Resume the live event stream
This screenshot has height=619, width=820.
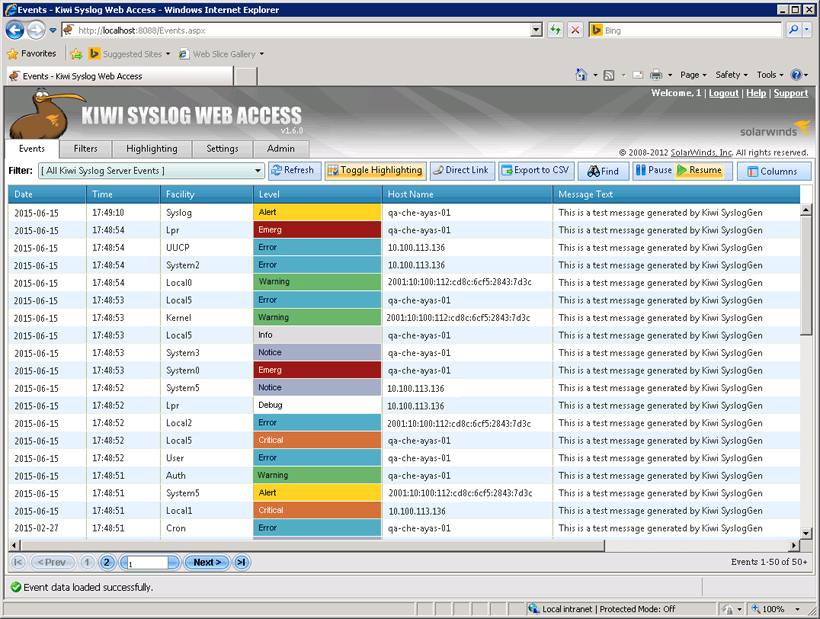point(701,170)
